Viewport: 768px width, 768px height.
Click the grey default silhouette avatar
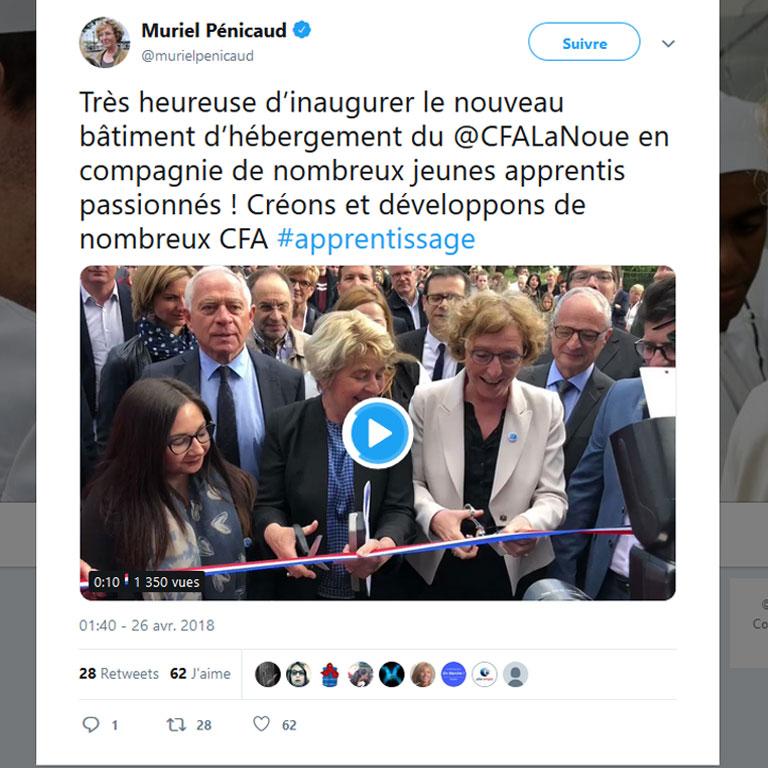515,674
